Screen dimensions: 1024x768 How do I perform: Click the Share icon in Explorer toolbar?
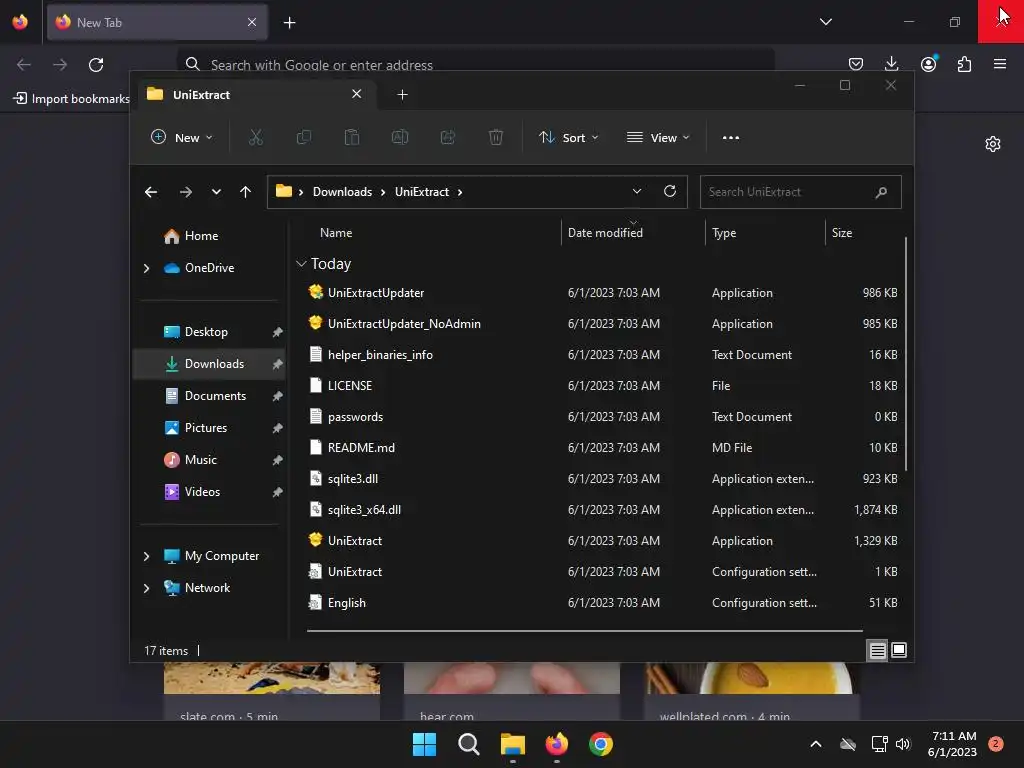[x=448, y=137]
